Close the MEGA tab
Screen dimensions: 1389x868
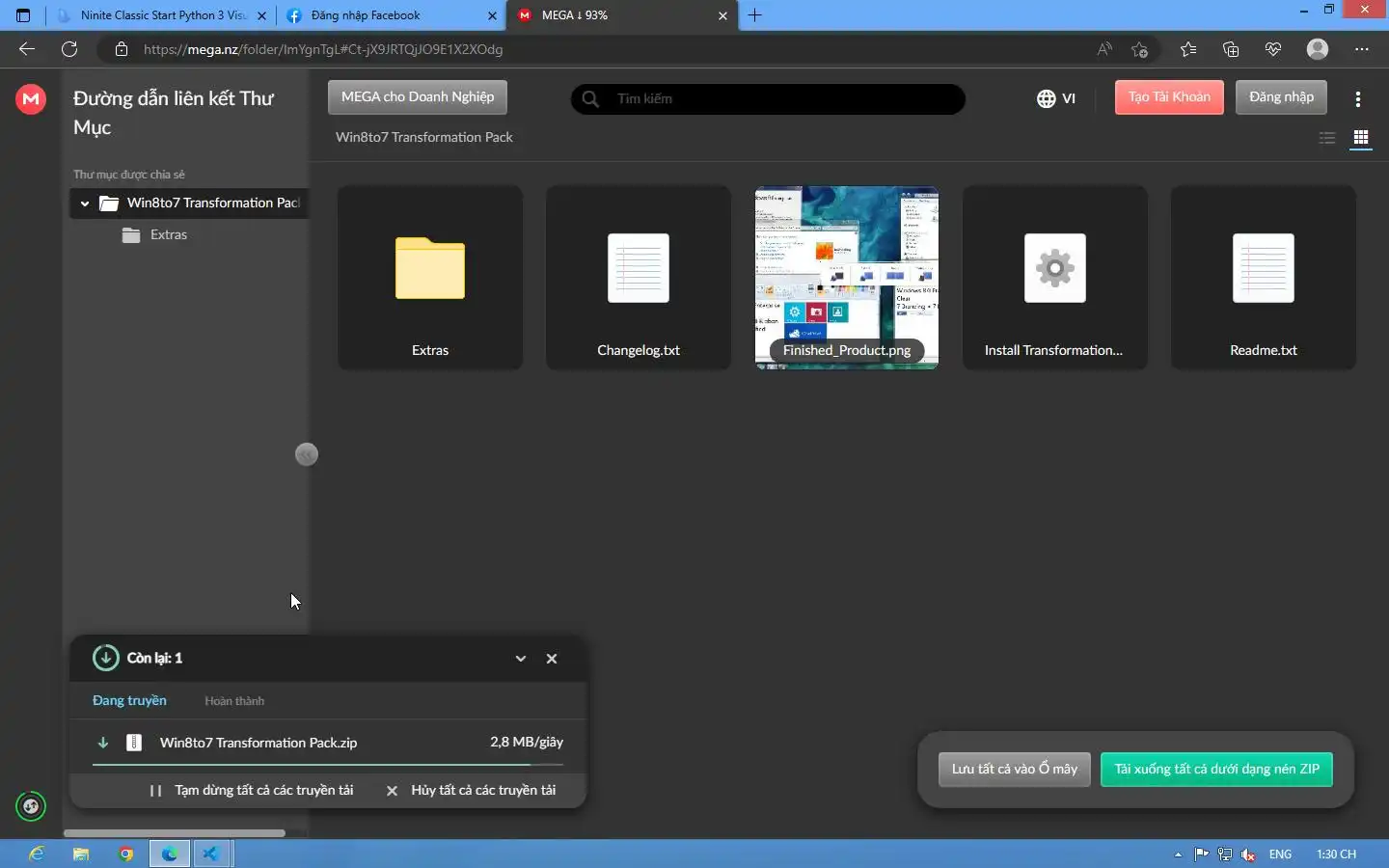pos(722,15)
